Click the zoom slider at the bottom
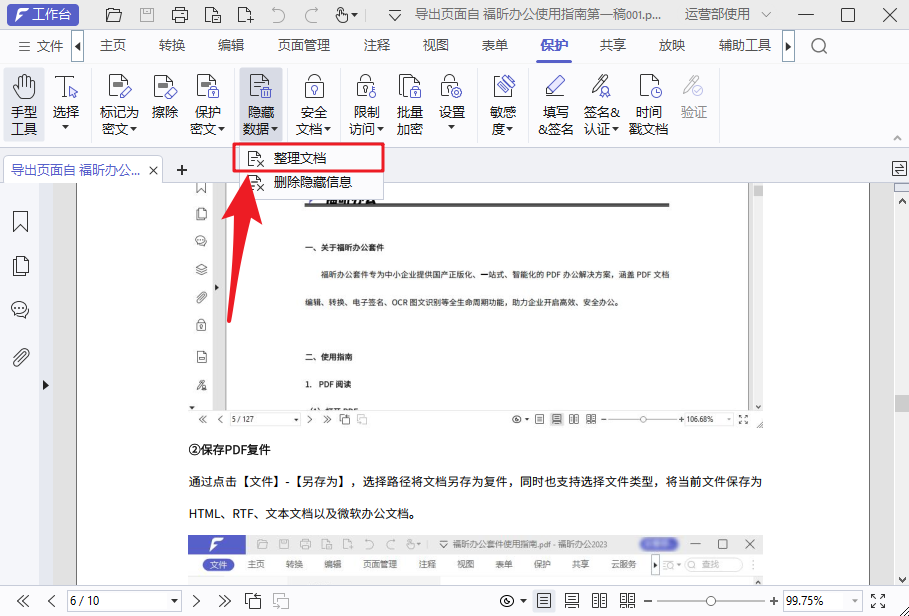Image resolution: width=909 pixels, height=616 pixels. tap(712, 601)
